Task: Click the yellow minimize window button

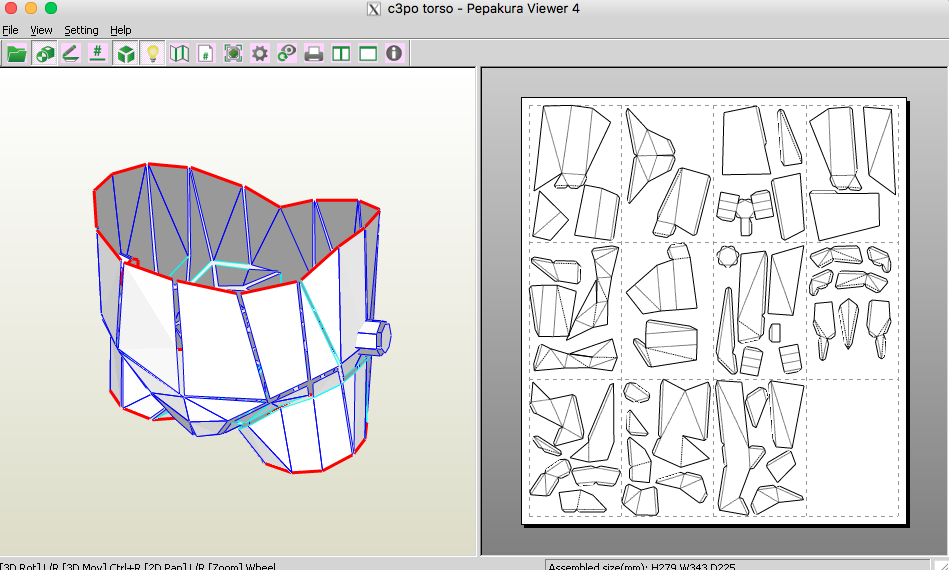Action: pyautogui.click(x=31, y=8)
